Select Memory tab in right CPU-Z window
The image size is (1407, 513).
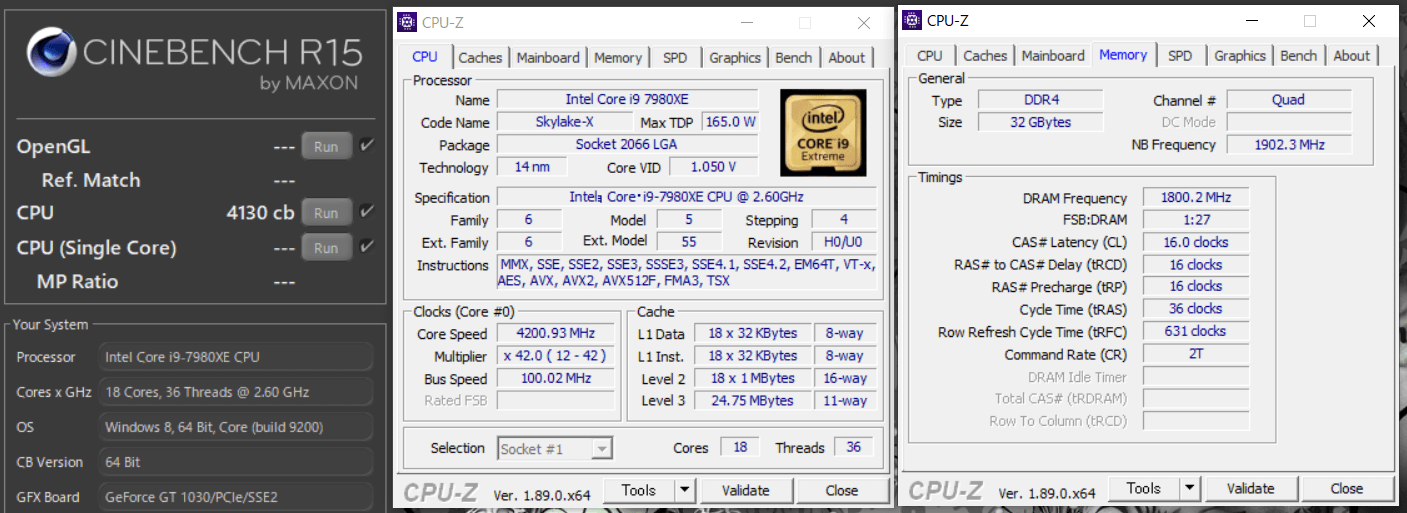coord(1123,55)
